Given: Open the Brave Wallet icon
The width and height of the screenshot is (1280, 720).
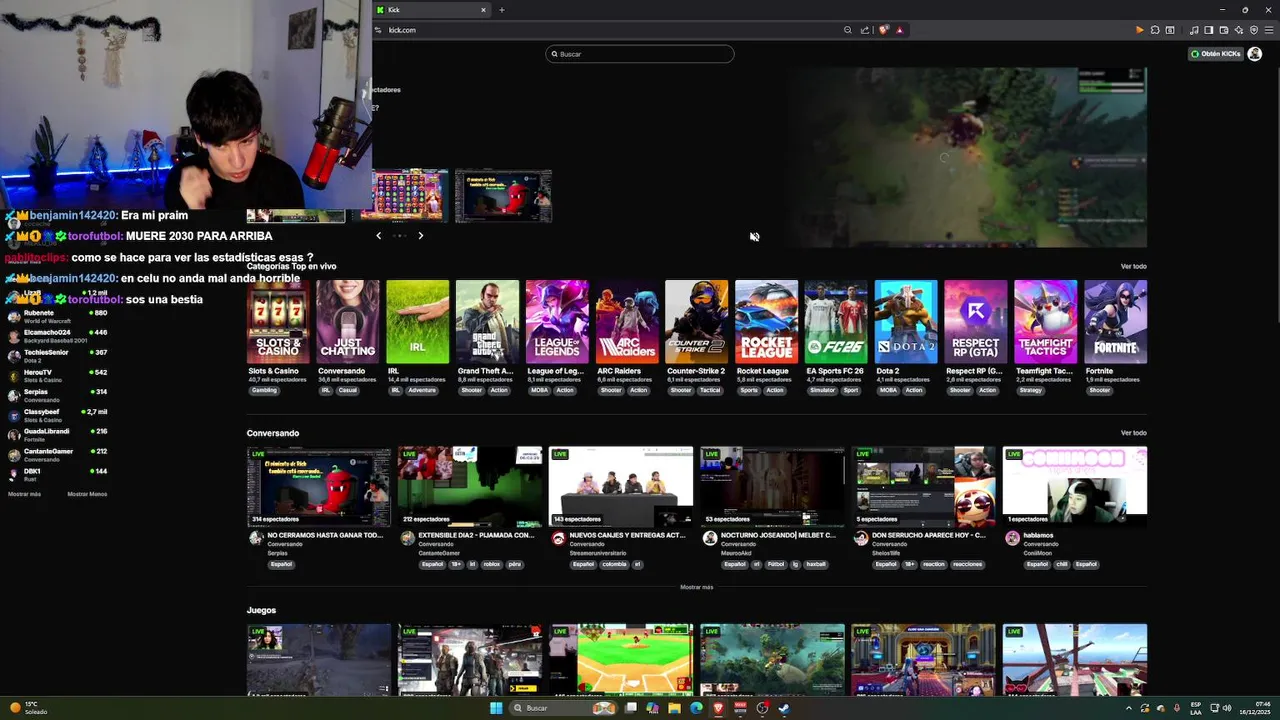Looking at the screenshot, I should tap(1224, 30).
